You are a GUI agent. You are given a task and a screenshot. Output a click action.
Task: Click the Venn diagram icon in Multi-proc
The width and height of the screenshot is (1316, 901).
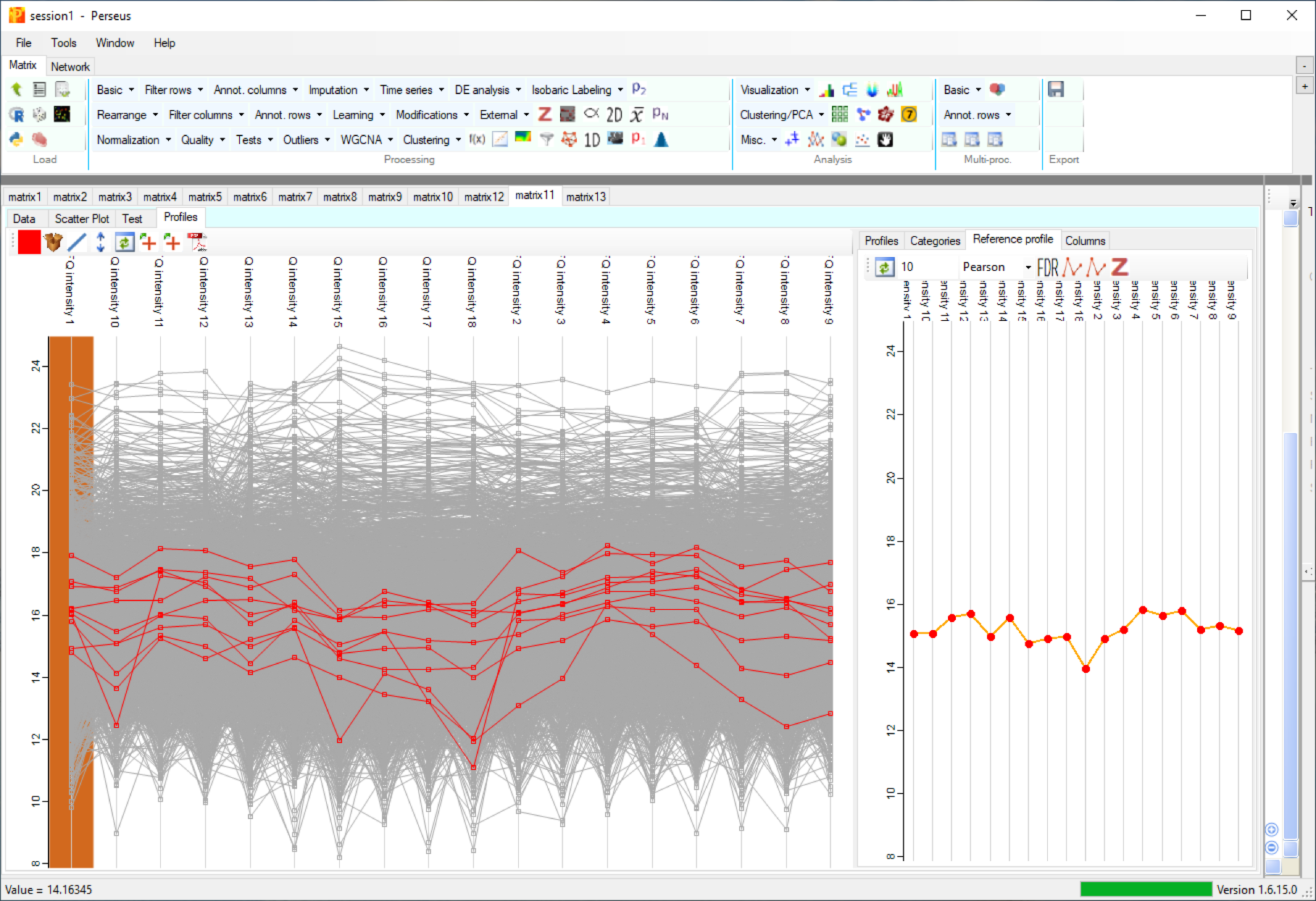click(x=997, y=90)
